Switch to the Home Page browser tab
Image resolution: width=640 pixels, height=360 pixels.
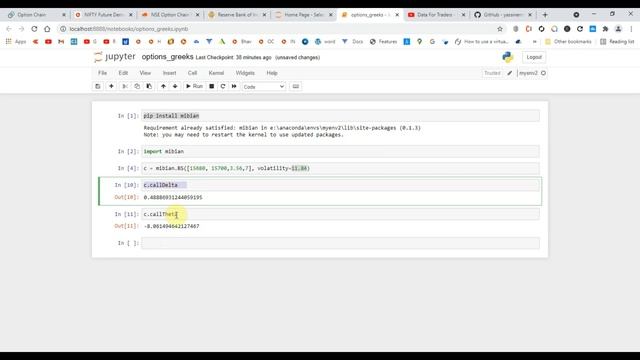coord(304,15)
